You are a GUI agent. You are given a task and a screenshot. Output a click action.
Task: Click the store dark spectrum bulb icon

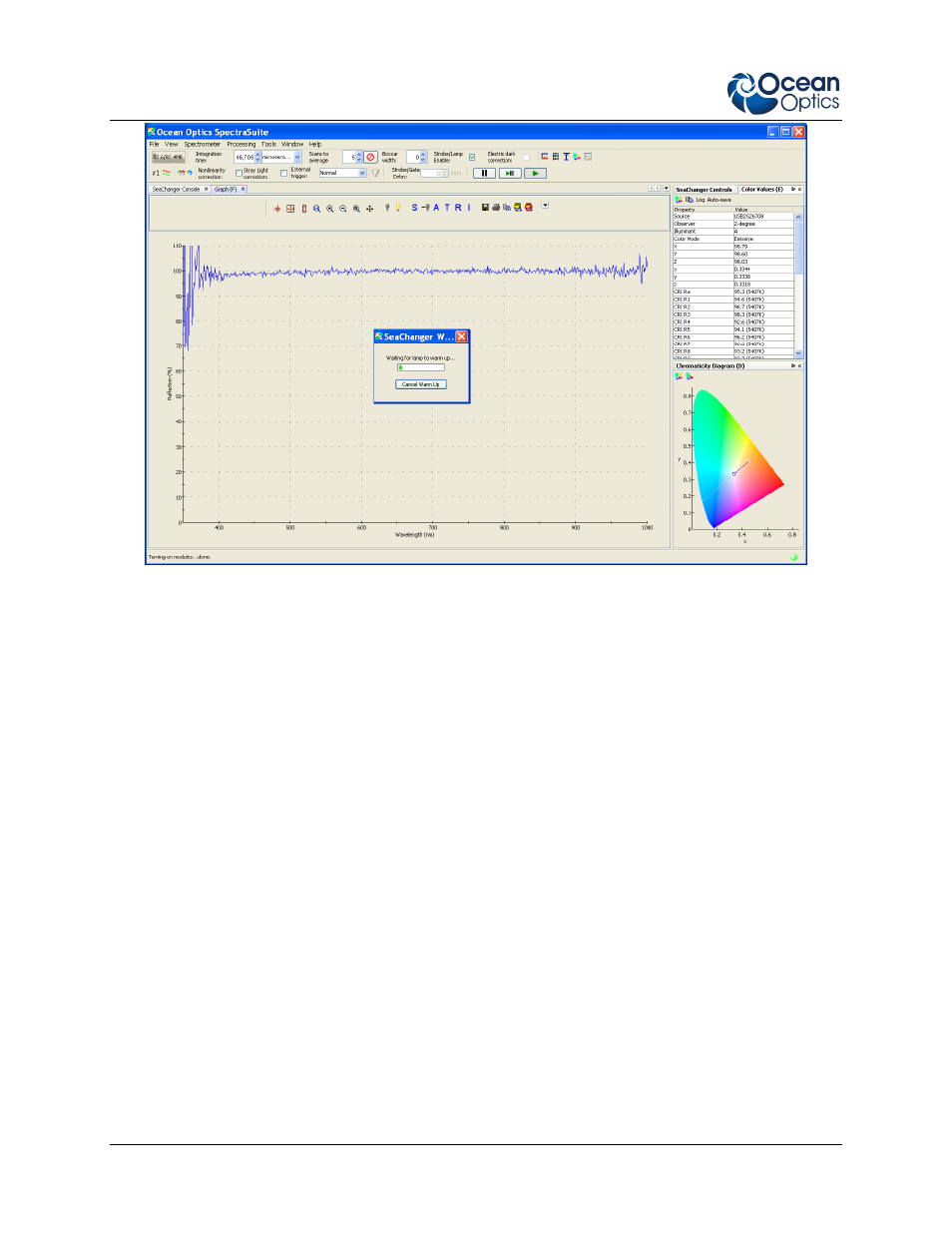387,208
